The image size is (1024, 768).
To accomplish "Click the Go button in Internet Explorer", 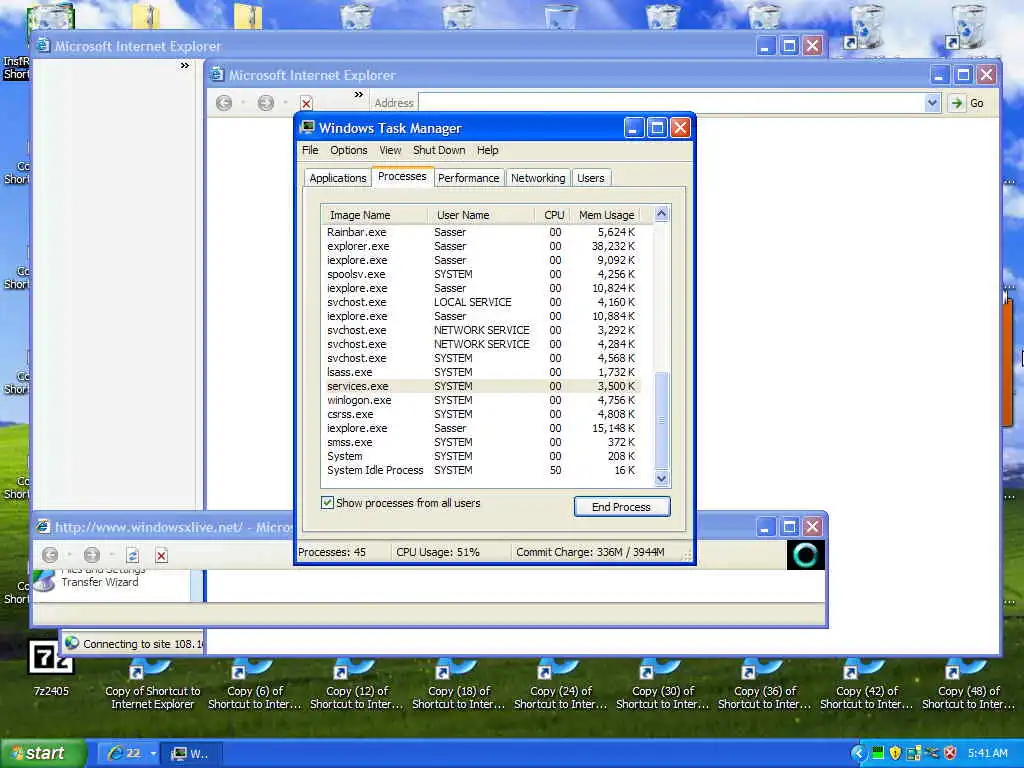I will click(x=968, y=103).
